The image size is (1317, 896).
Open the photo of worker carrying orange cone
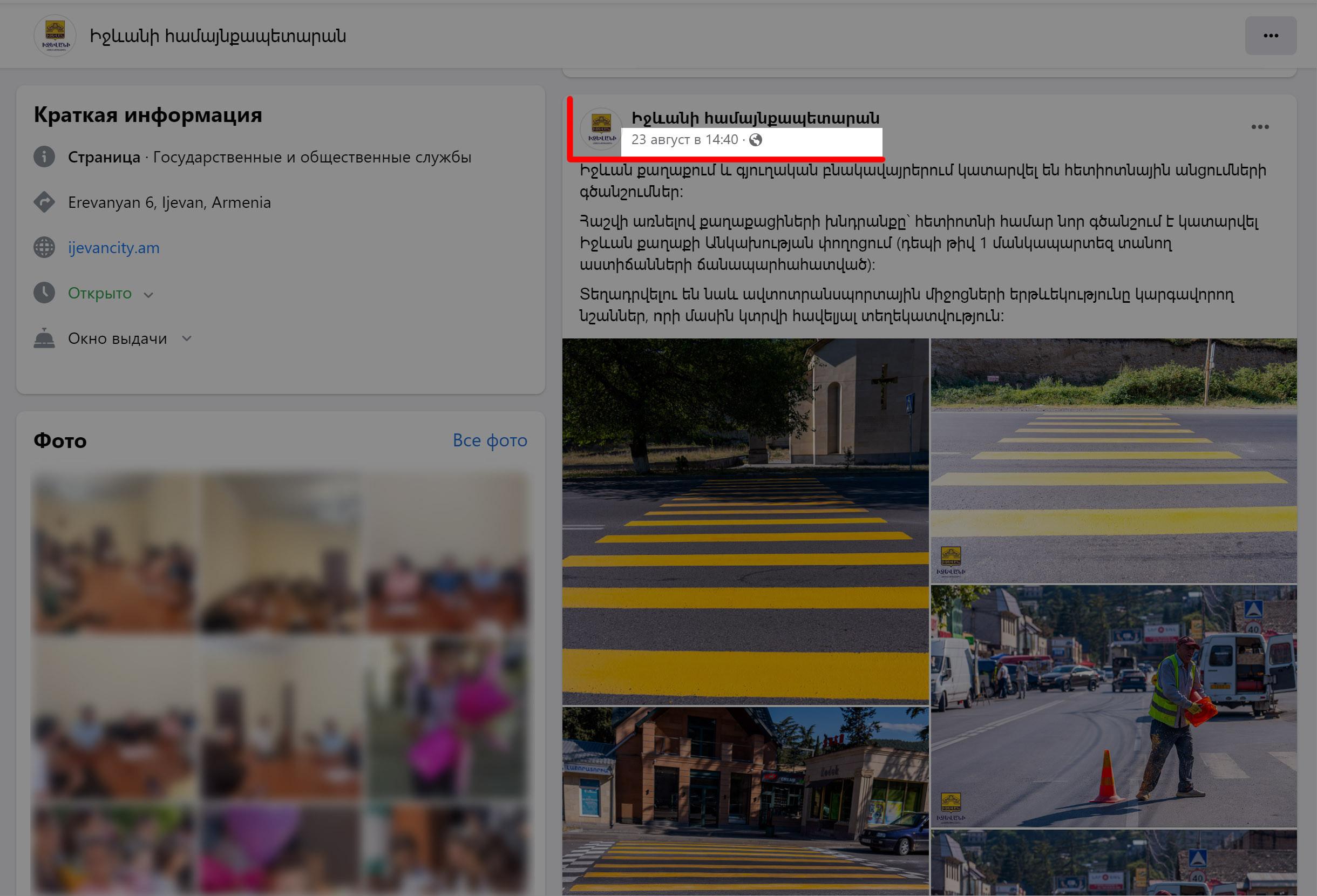[1114, 706]
